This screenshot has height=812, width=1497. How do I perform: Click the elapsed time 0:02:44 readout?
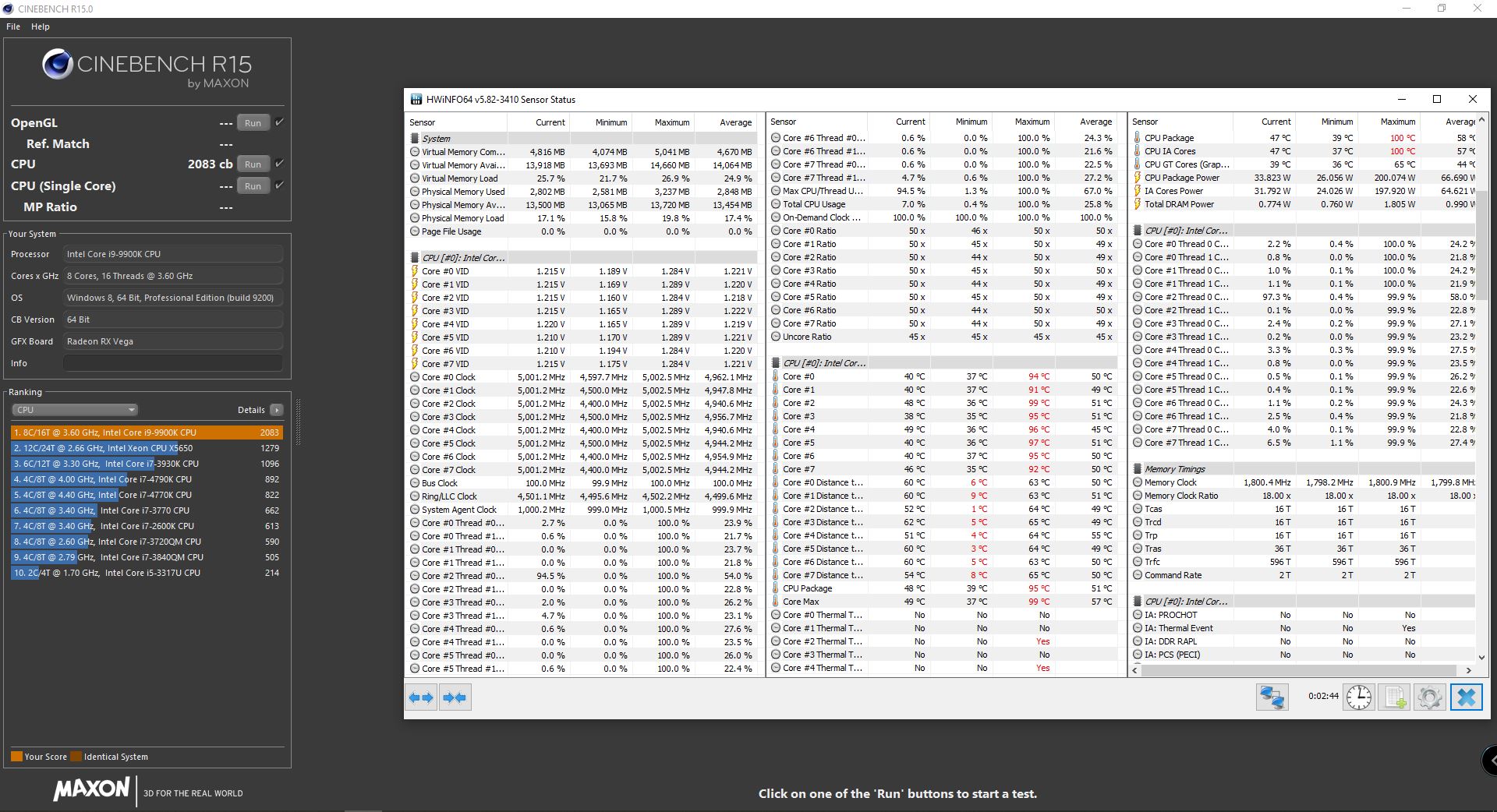tap(1323, 697)
